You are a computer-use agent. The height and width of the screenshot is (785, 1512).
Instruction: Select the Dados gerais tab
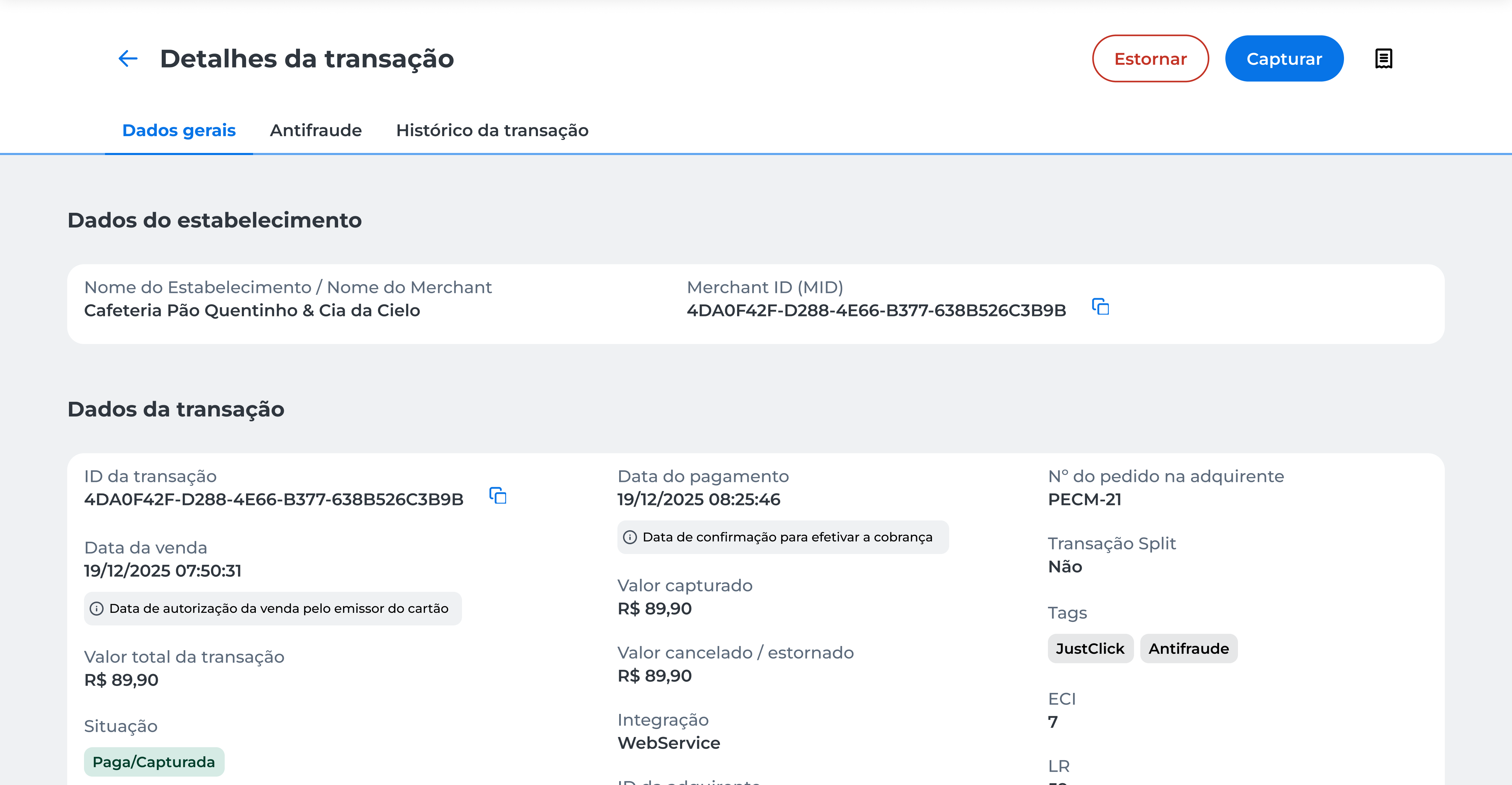point(179,130)
